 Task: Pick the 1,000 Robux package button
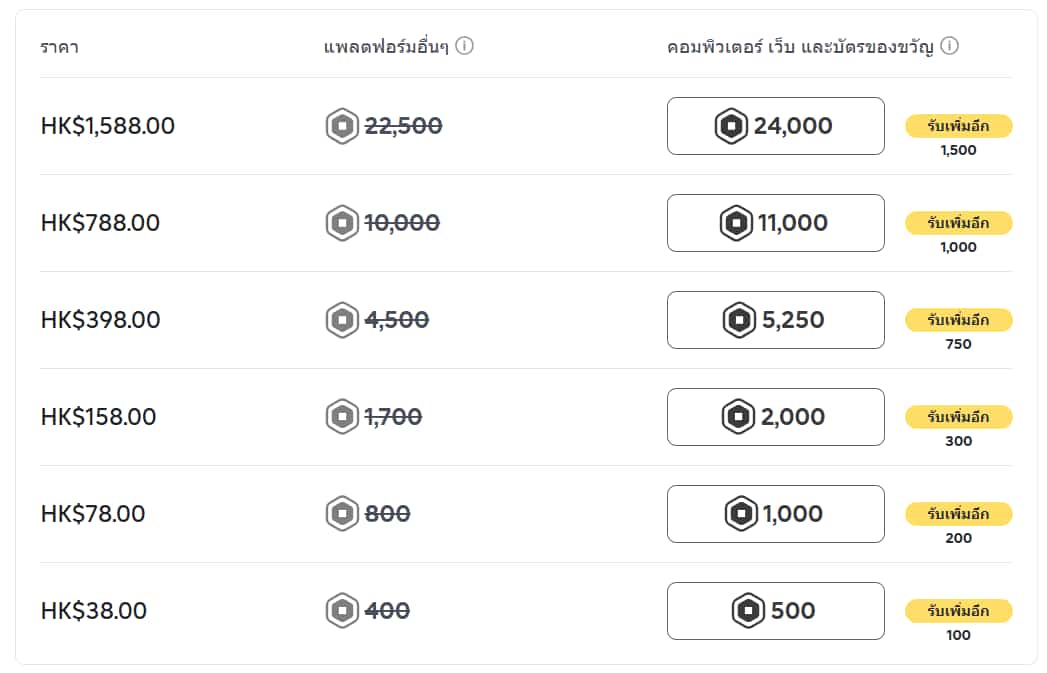775,514
